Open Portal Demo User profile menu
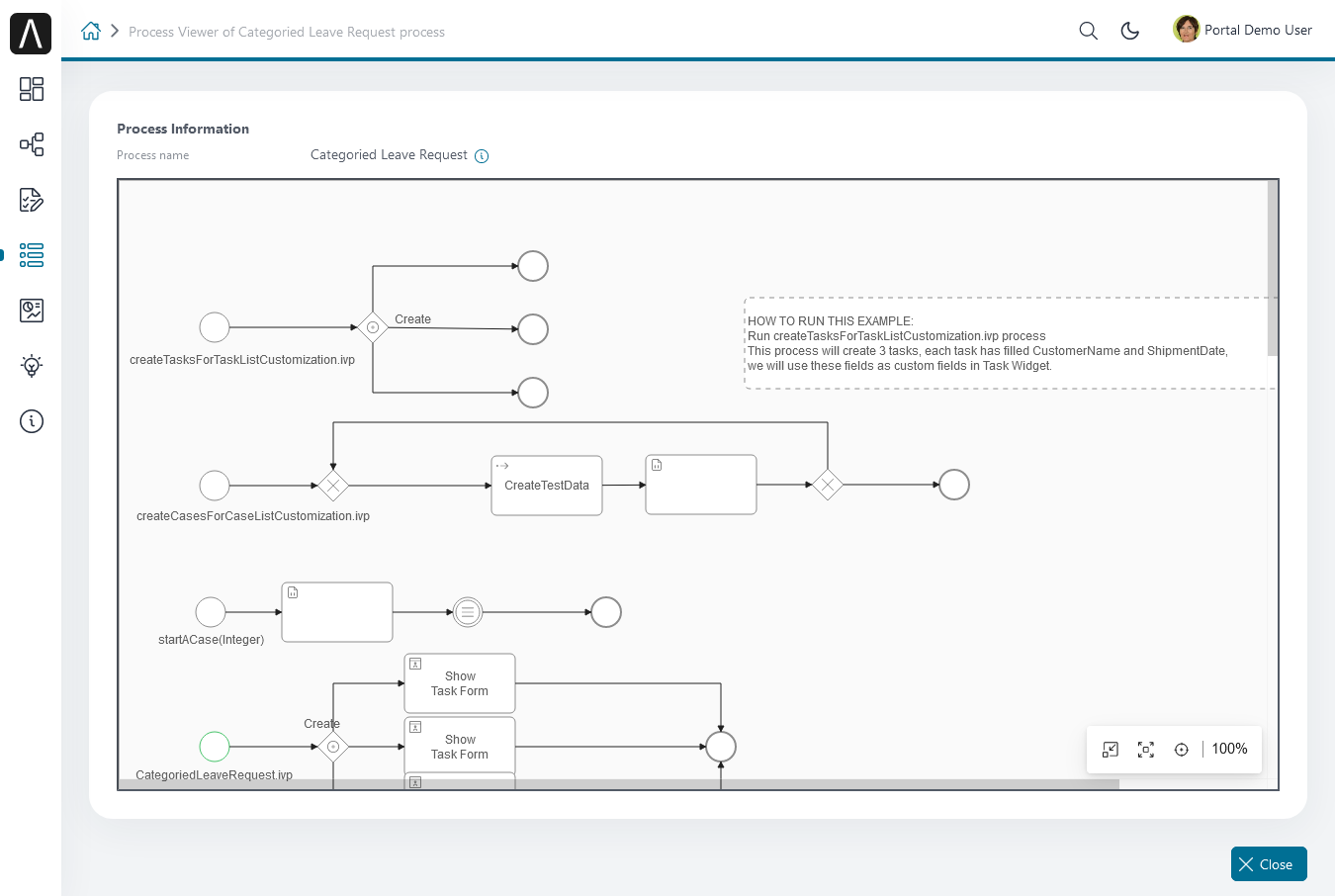This screenshot has width=1335, height=896. coord(1243,30)
